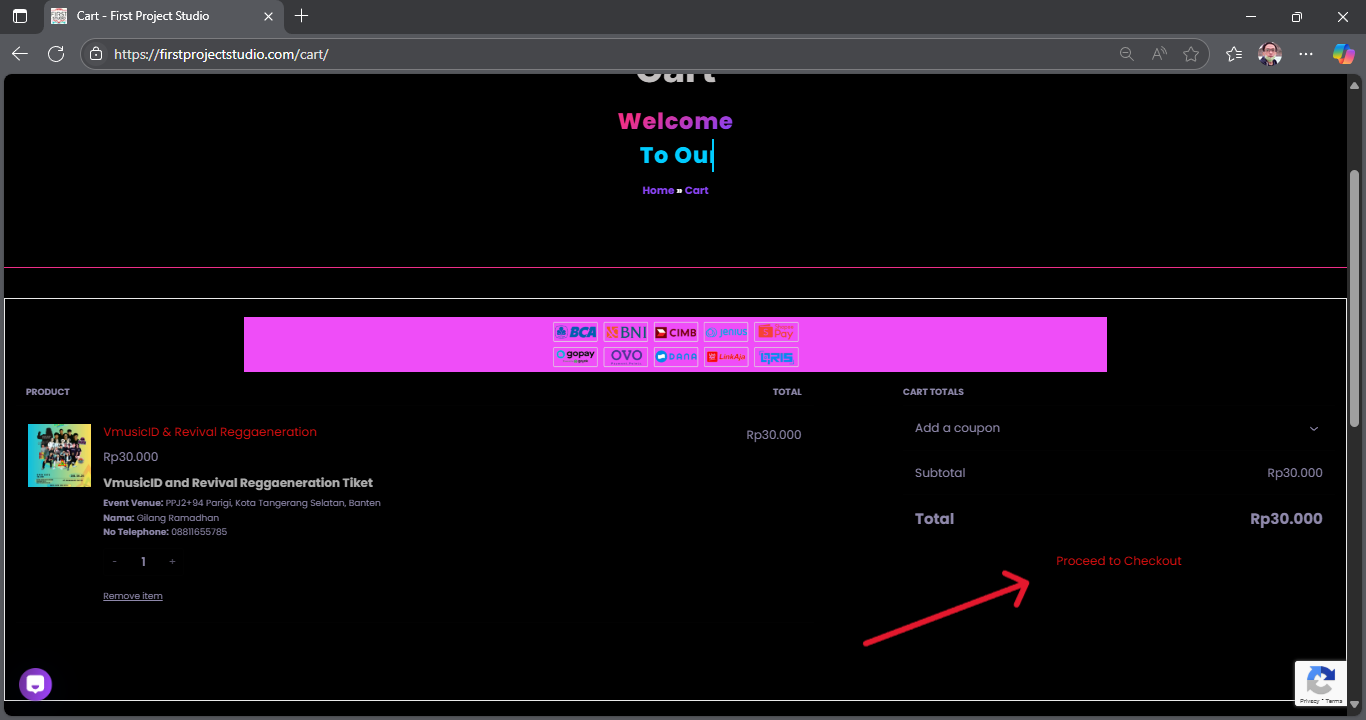Minimize the browser window
Image resolution: width=1366 pixels, height=720 pixels.
click(1250, 16)
